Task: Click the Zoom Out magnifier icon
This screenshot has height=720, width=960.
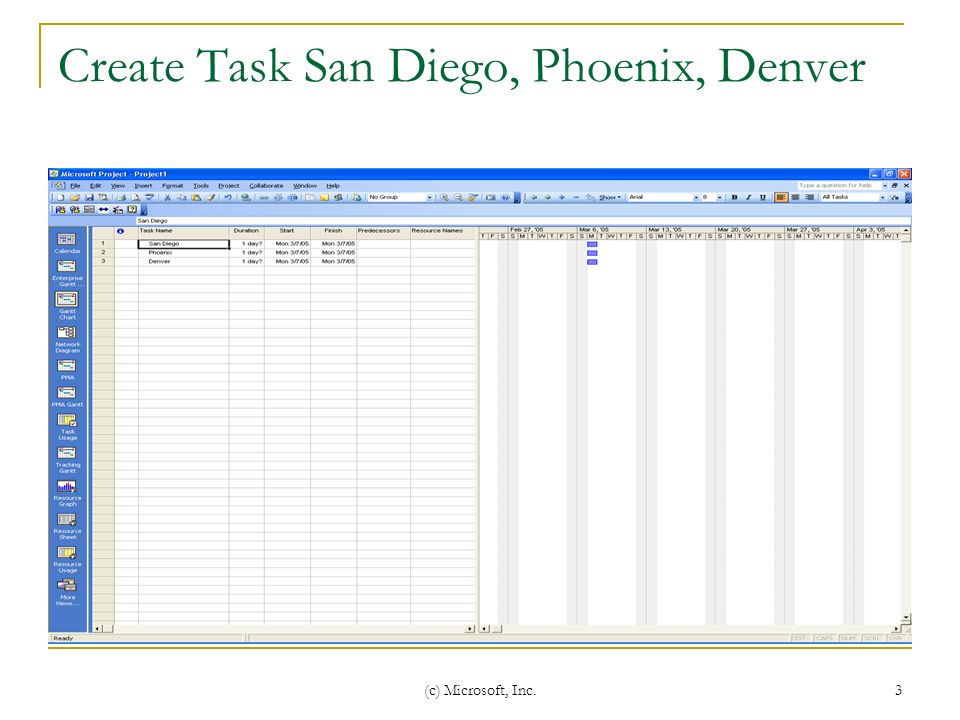Action: tap(459, 197)
